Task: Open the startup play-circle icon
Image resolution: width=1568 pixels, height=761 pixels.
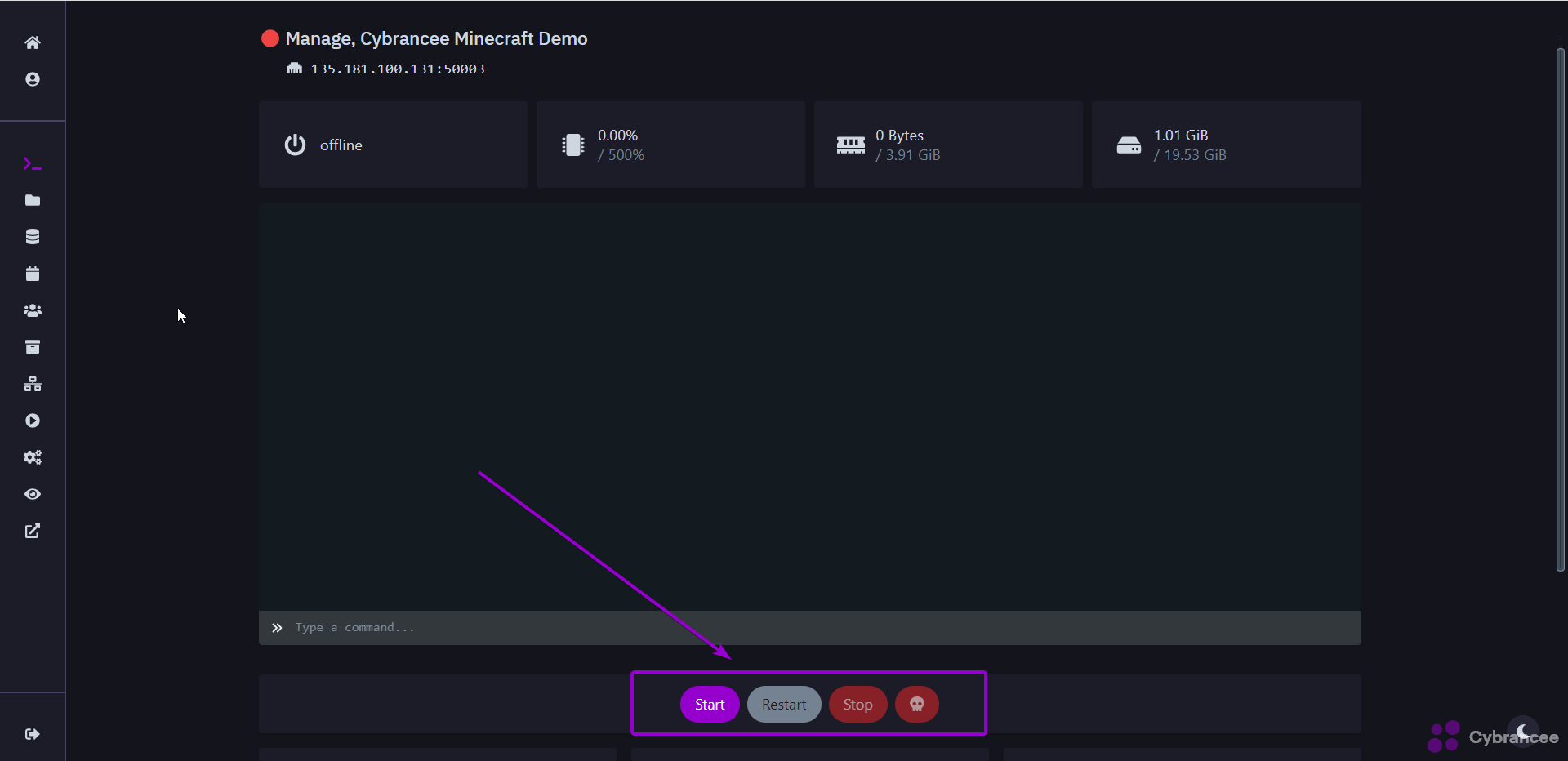Action: [33, 421]
